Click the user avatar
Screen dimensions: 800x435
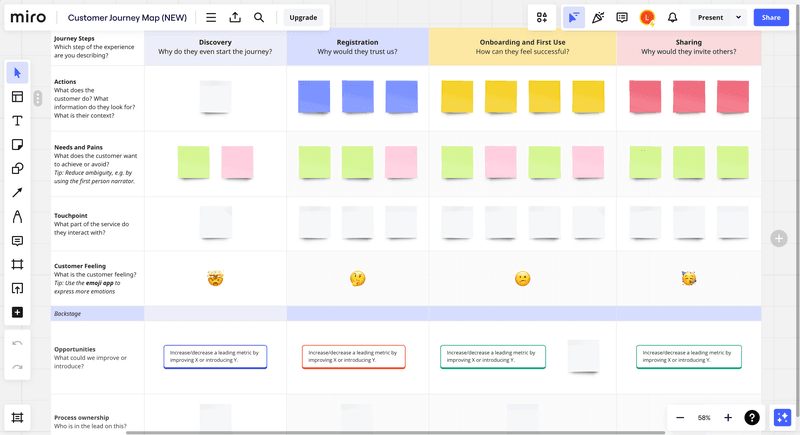click(647, 17)
